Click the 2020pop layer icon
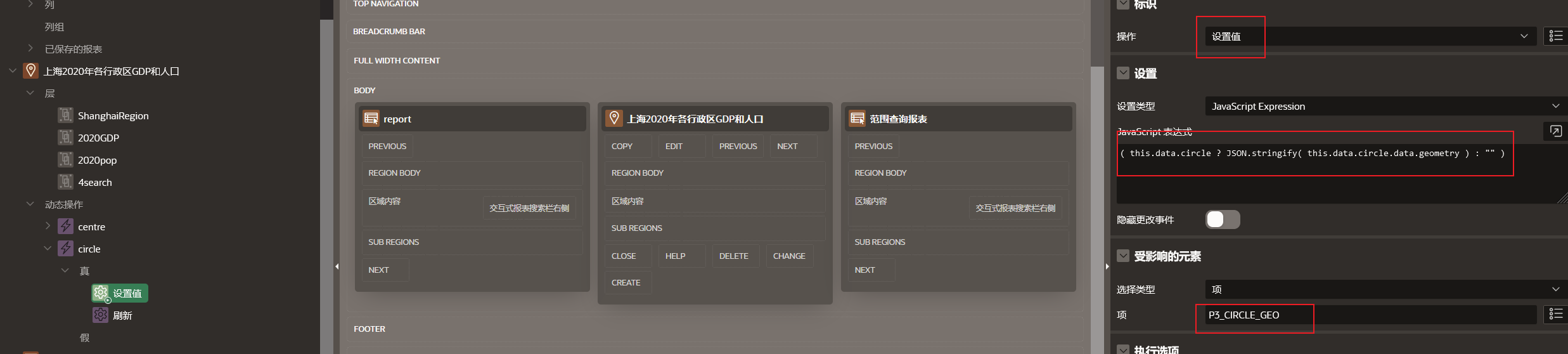 pyautogui.click(x=65, y=160)
